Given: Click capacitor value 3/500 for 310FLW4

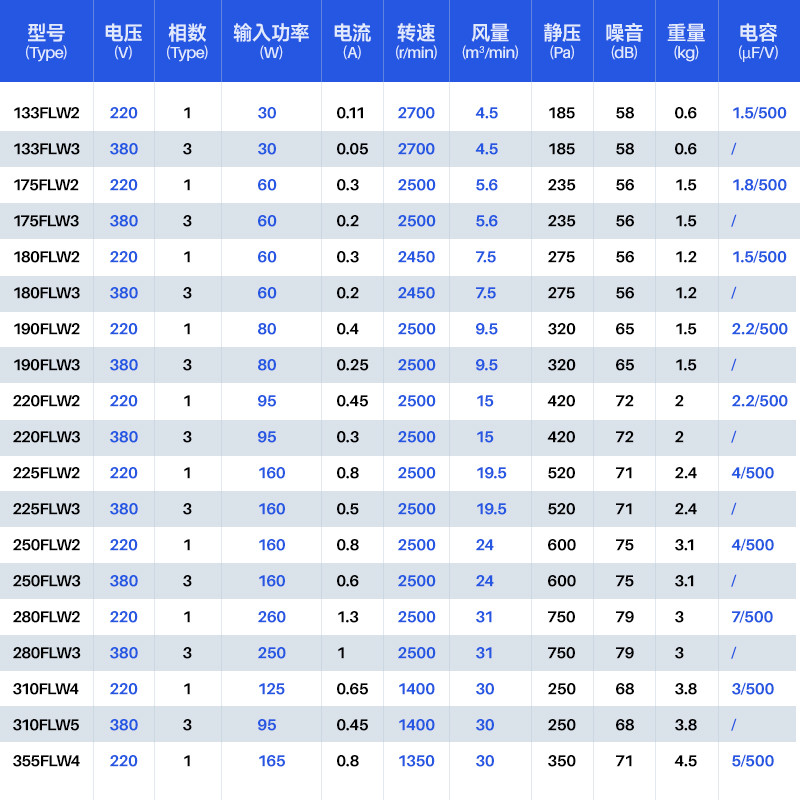Looking at the screenshot, I should tap(753, 689).
